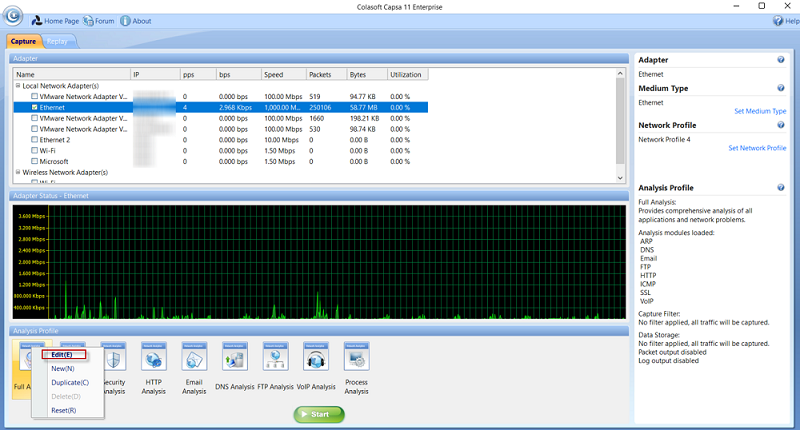Click the Adapter Status traffic graph
Viewport: 800px width, 430px height.
(x=319, y=262)
